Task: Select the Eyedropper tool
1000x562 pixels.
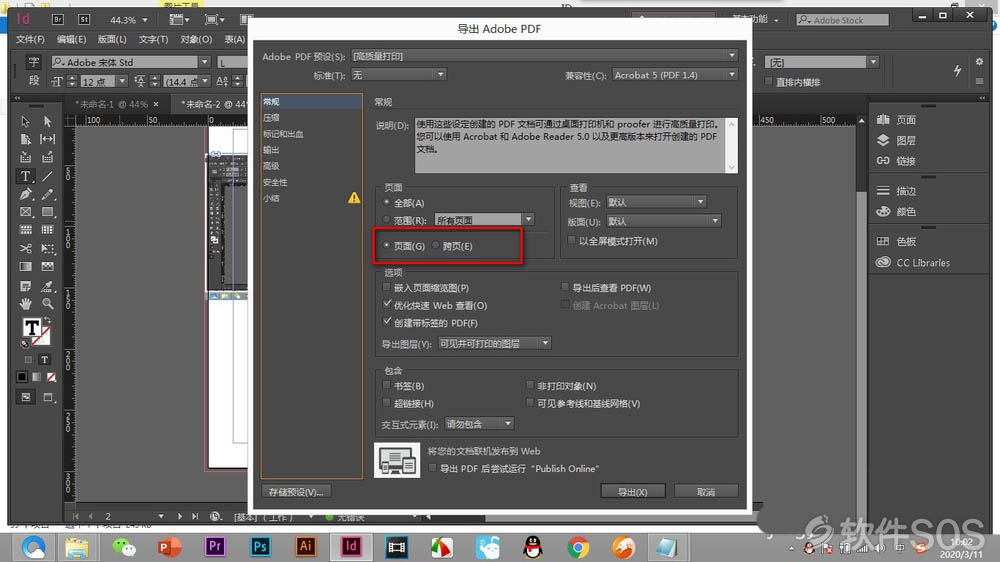Action: click(47, 286)
